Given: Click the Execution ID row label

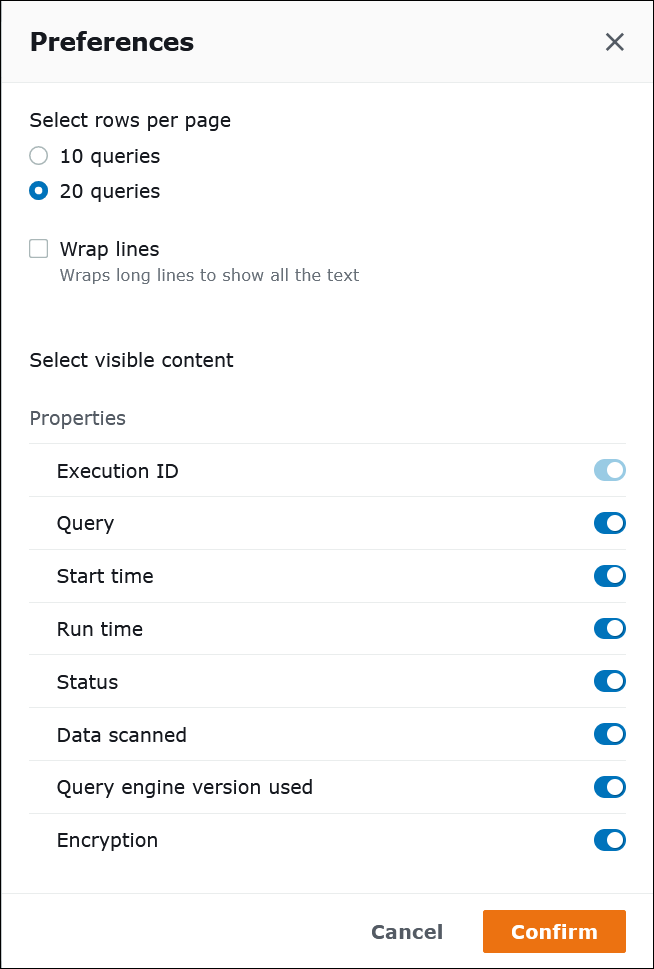Looking at the screenshot, I should pyautogui.click(x=117, y=470).
